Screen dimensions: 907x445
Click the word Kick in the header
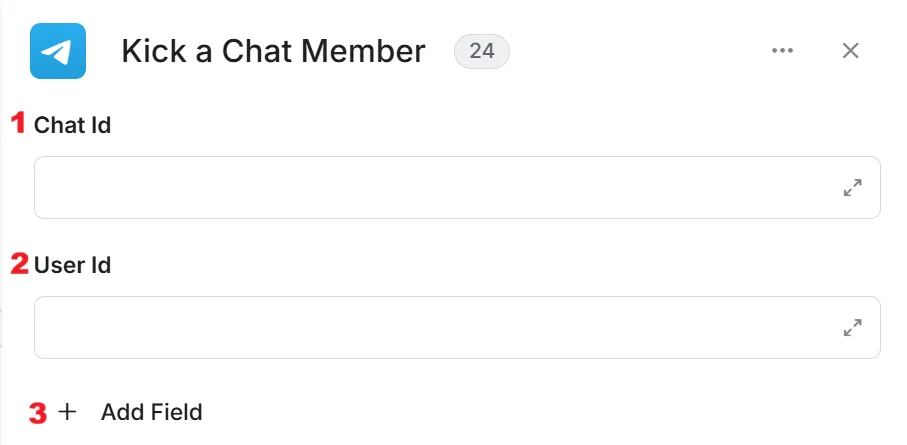tap(154, 52)
